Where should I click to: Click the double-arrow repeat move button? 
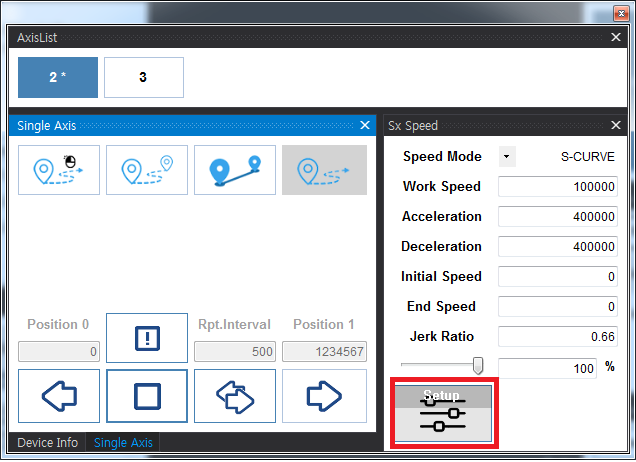coord(235,396)
